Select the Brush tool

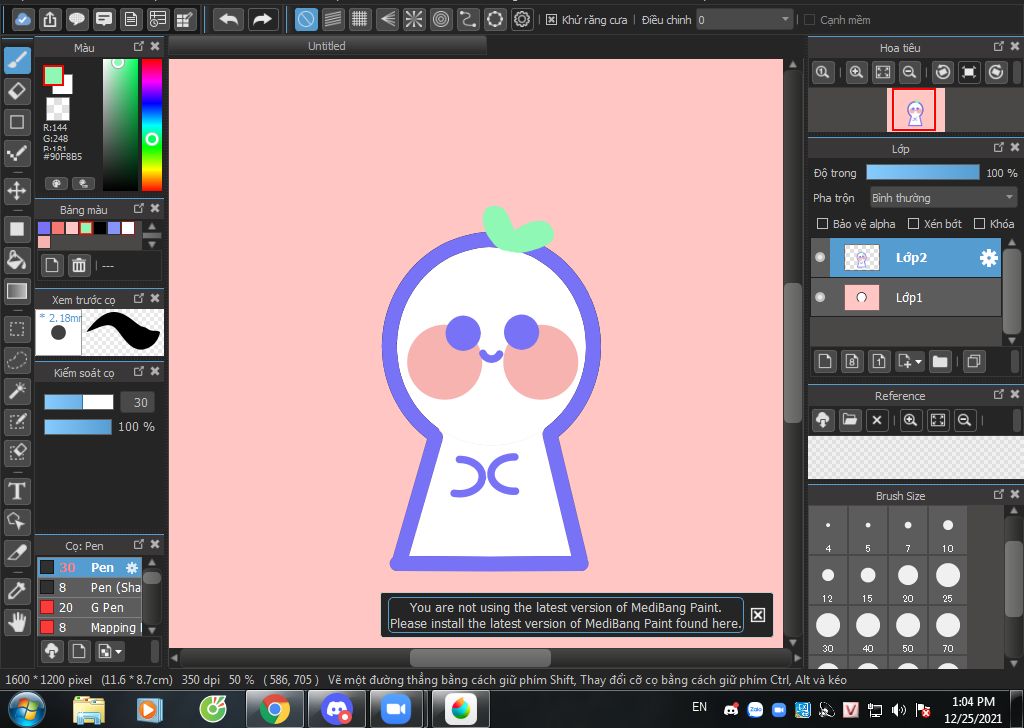[x=17, y=60]
